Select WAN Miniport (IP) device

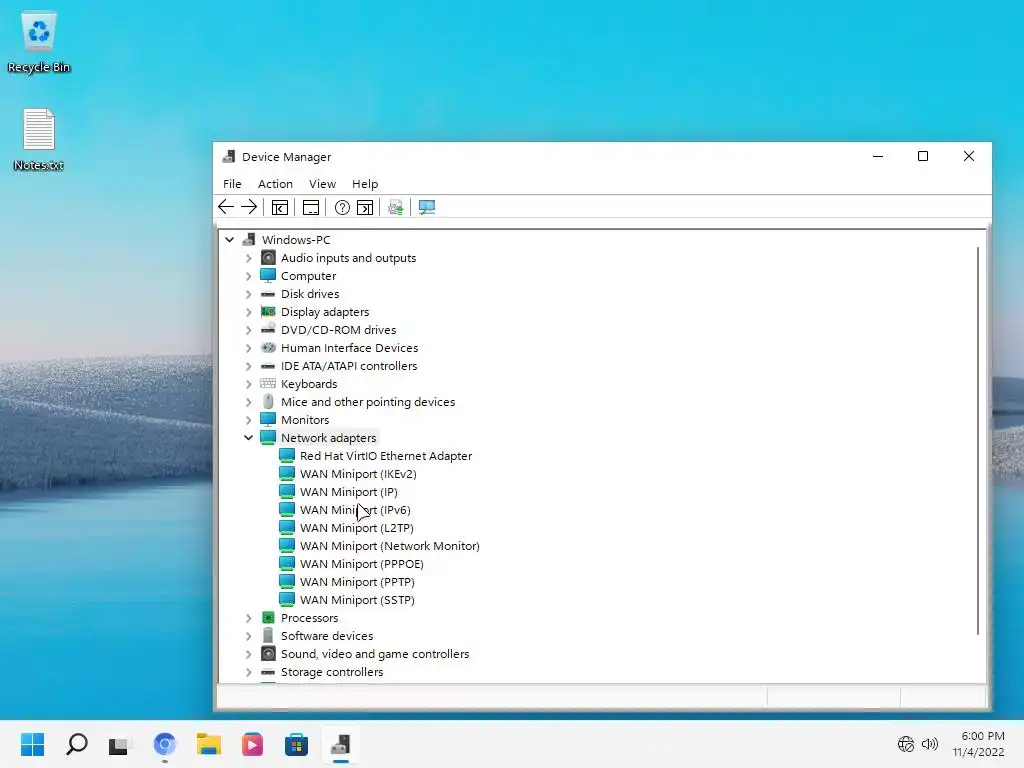349,492
